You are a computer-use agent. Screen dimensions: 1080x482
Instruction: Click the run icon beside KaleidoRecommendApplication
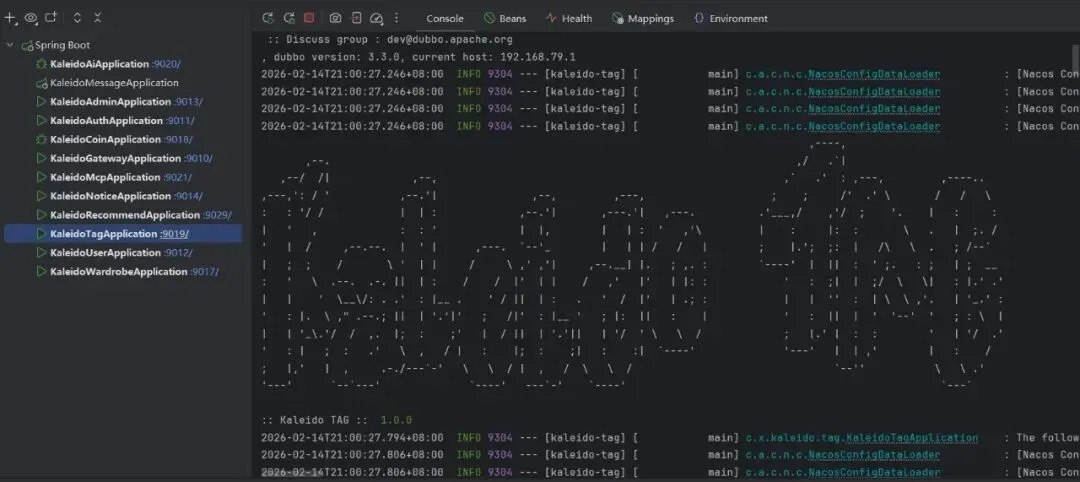tap(41, 215)
